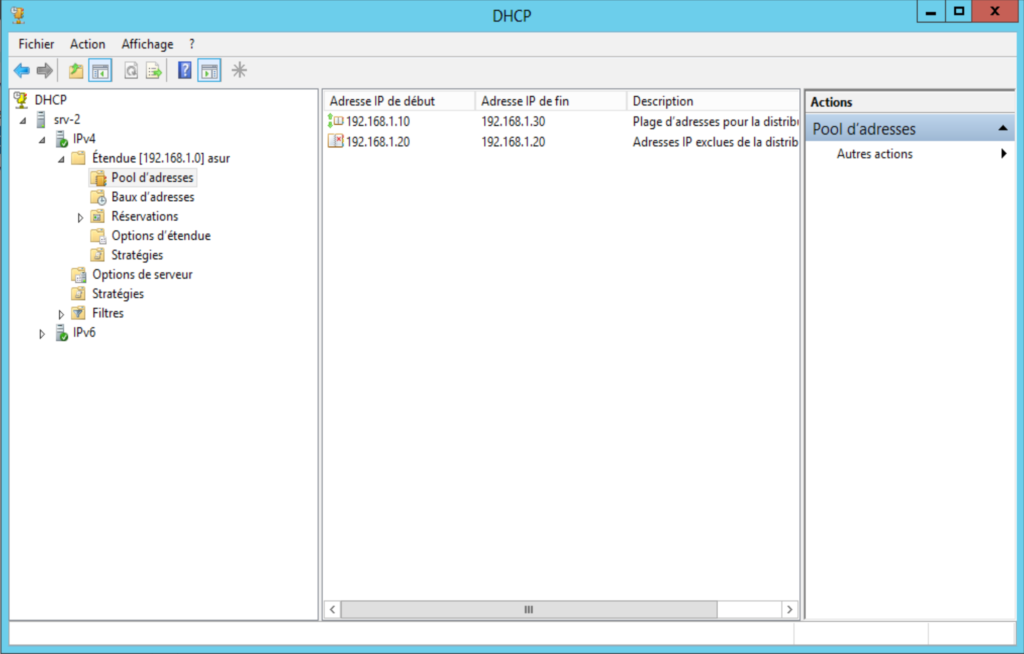Click the Étendue scope folder icon

pos(78,157)
